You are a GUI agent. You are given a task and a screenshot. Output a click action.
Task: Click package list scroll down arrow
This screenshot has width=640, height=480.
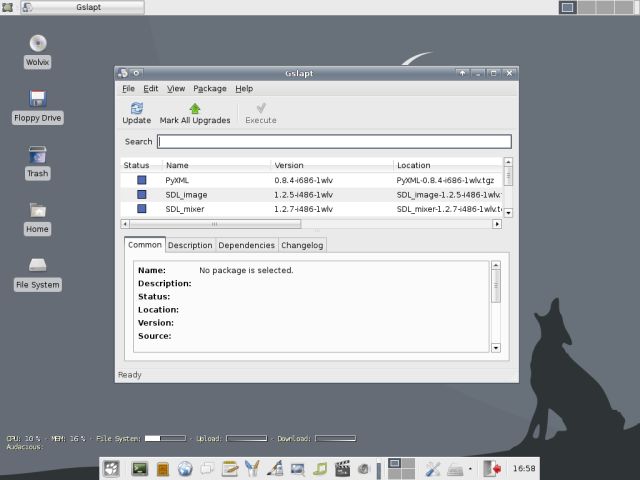[x=508, y=213]
